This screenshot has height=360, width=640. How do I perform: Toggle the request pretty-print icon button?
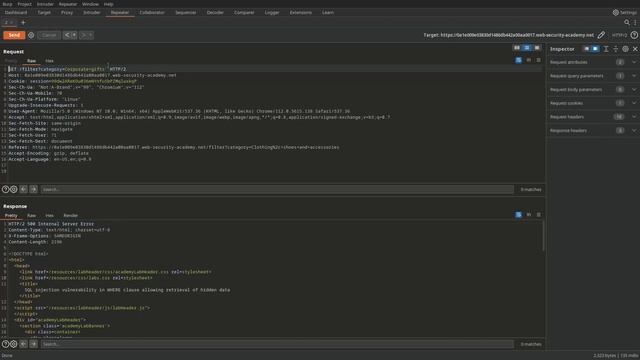pyautogui.click(x=518, y=60)
